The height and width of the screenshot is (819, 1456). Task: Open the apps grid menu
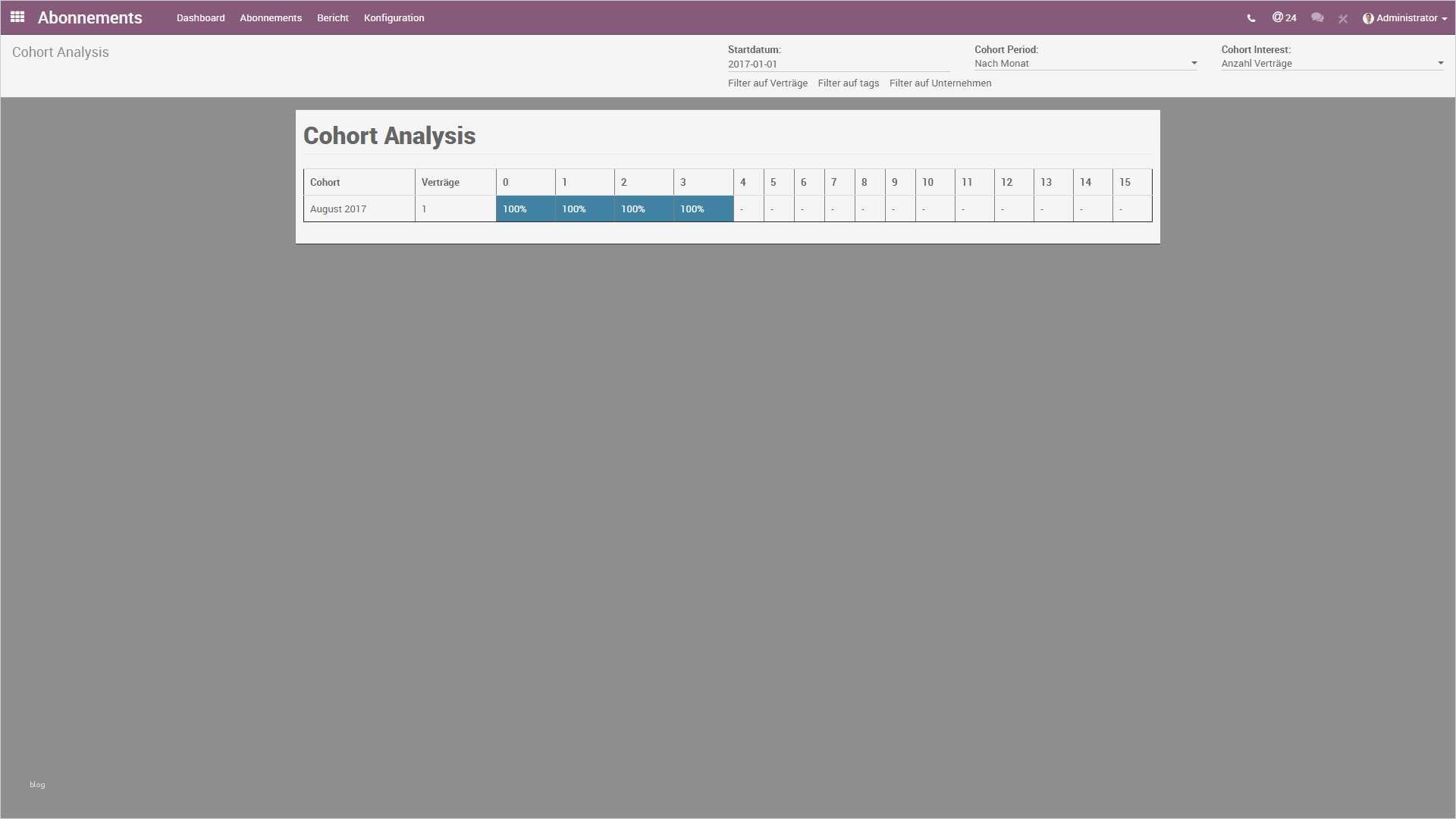click(x=17, y=17)
